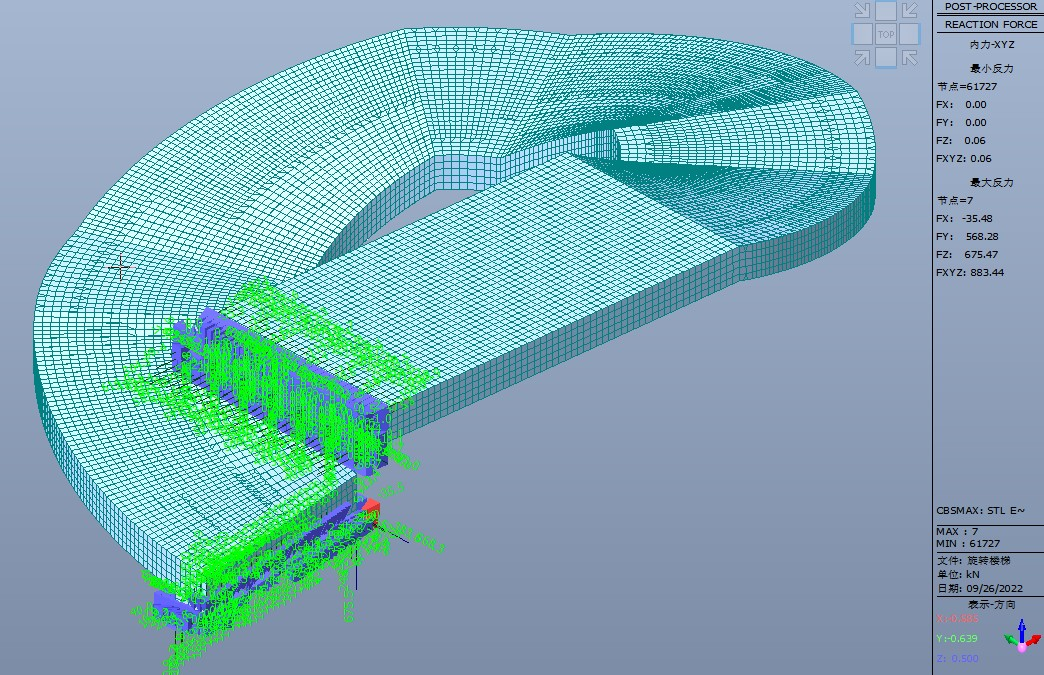Click the FXYZ: 0.06 value

963,158
